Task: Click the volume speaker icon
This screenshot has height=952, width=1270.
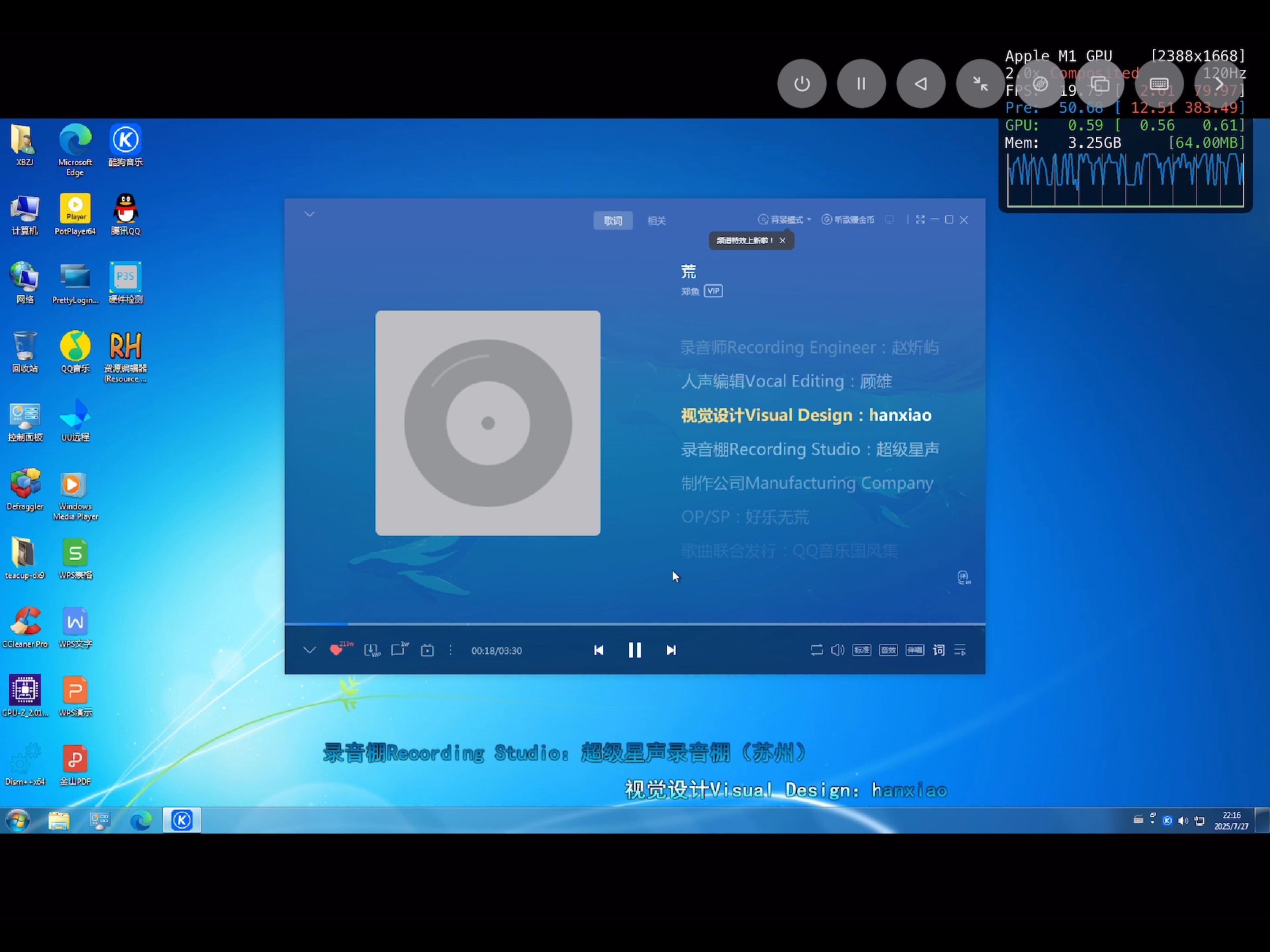Action: 838,650
